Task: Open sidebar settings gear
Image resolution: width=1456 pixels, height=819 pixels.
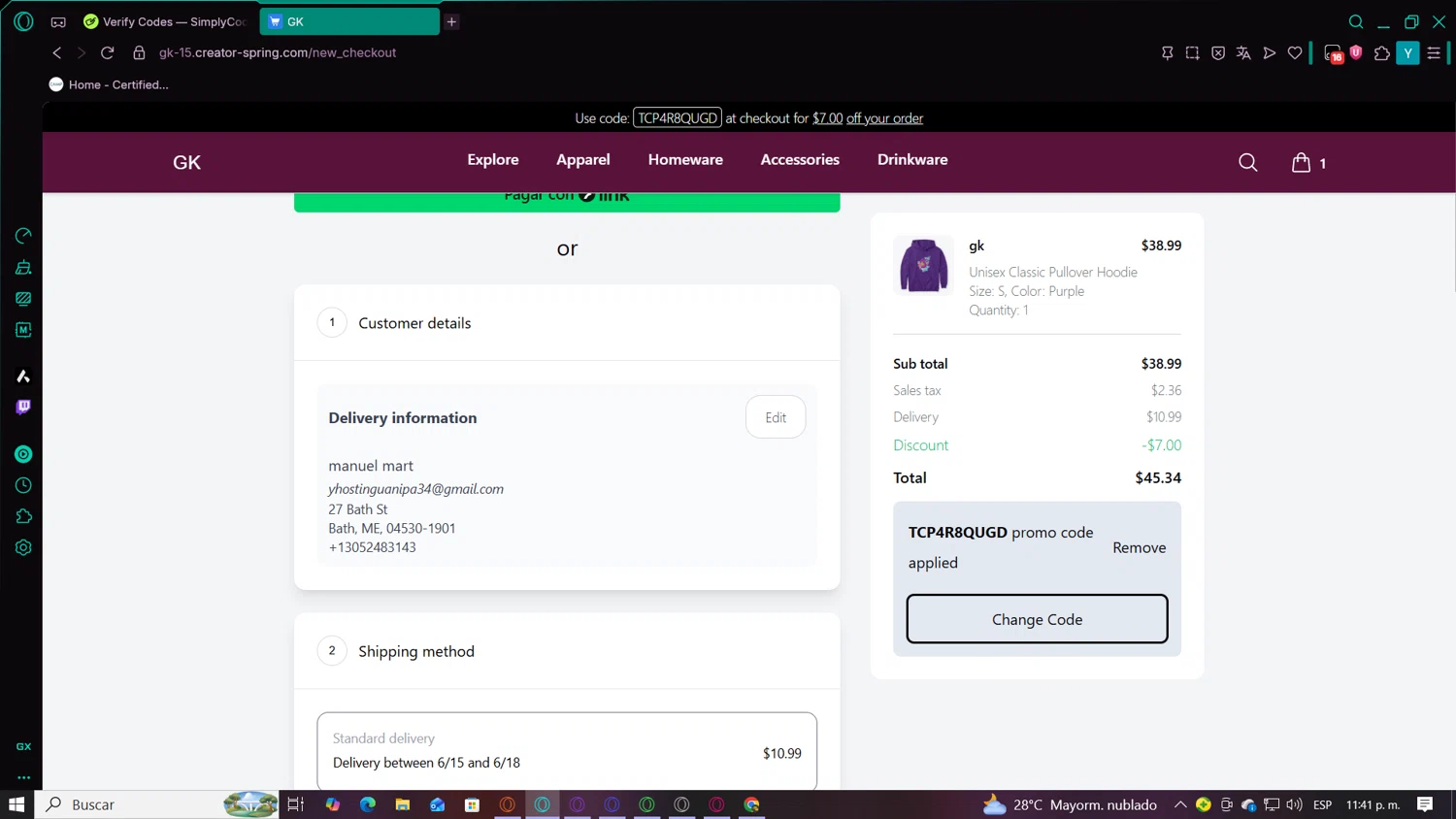Action: [x=23, y=547]
